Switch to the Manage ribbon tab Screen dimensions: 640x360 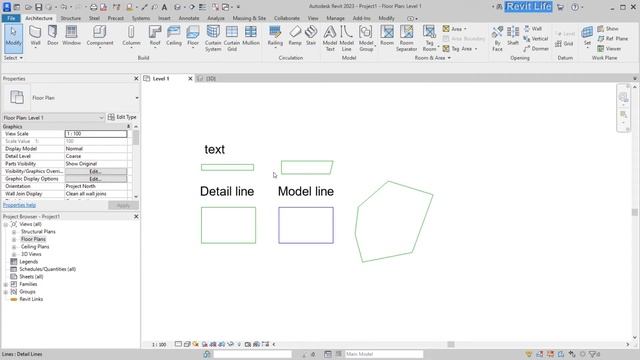pos(335,18)
